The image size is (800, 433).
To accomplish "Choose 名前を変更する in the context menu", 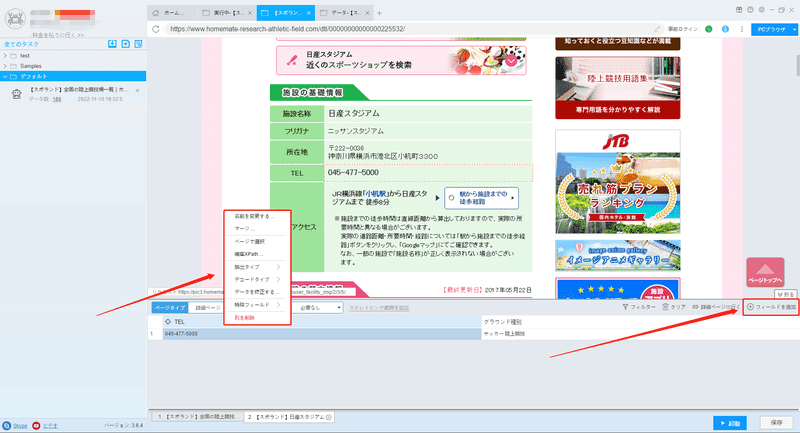I will click(x=254, y=216).
